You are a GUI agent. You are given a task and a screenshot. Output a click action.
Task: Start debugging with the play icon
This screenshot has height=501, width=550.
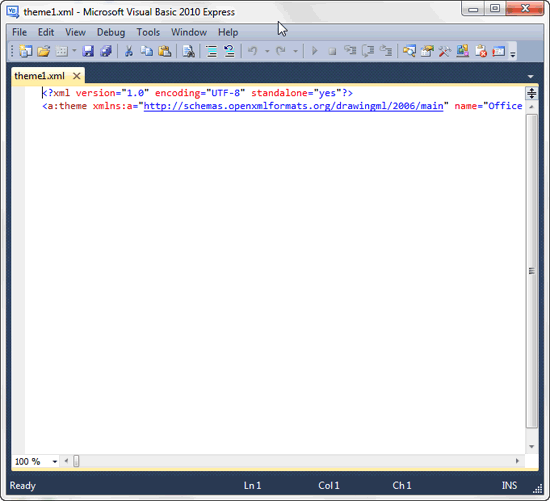coord(315,51)
